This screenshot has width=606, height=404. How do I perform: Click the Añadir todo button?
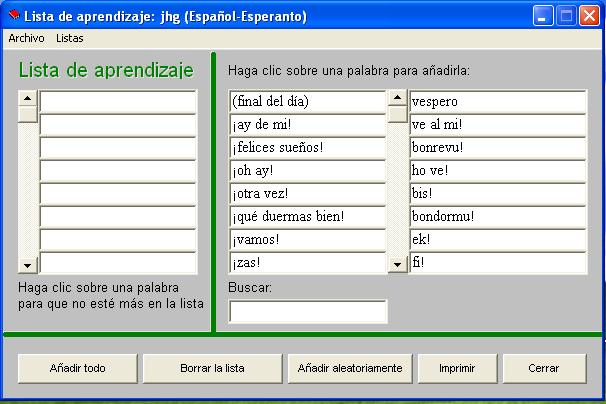coord(78,368)
